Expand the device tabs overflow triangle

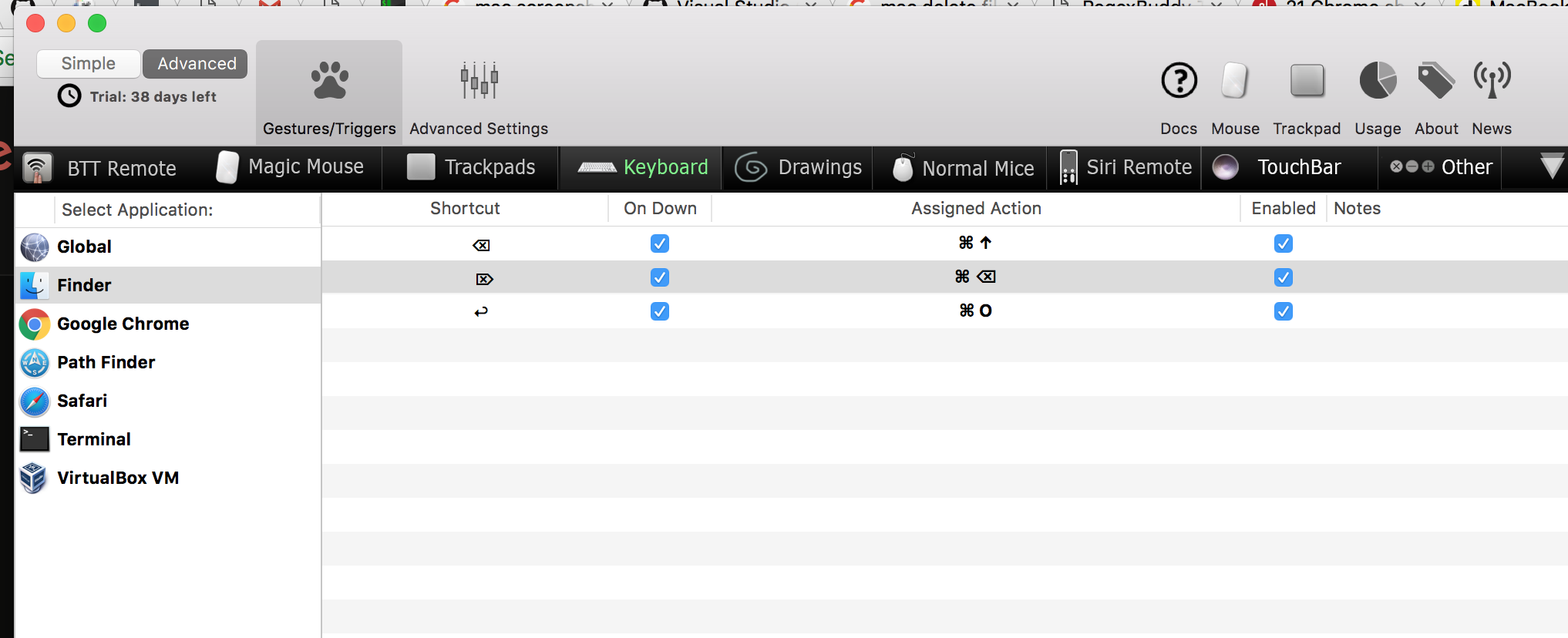[x=1551, y=166]
